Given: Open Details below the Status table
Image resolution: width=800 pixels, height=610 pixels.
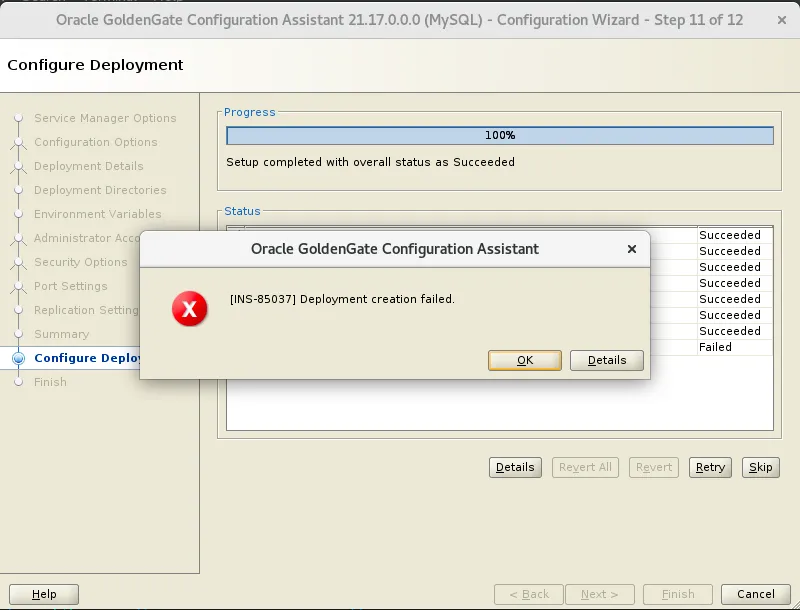Looking at the screenshot, I should [515, 467].
